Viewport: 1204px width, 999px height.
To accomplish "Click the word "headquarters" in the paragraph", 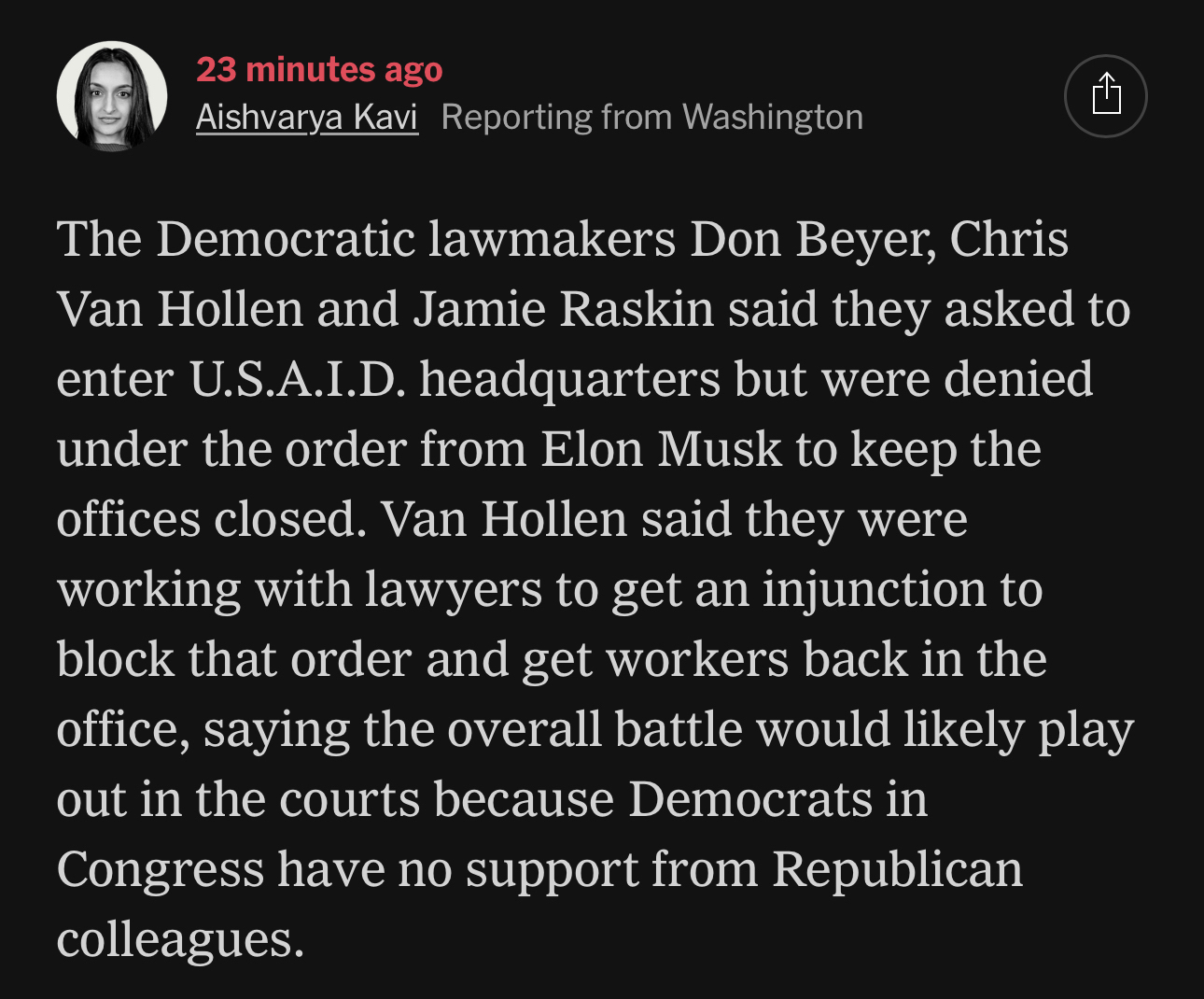I will [569, 379].
